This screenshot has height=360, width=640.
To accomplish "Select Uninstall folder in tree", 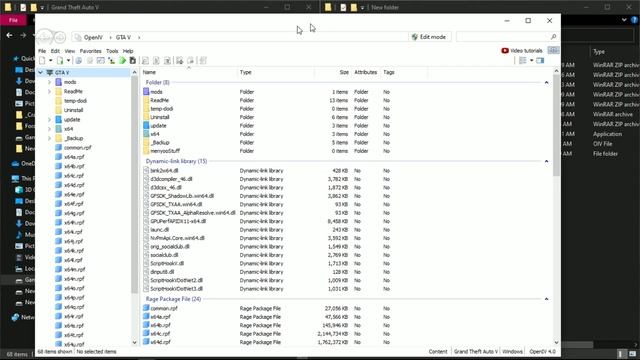I will [x=73, y=110].
